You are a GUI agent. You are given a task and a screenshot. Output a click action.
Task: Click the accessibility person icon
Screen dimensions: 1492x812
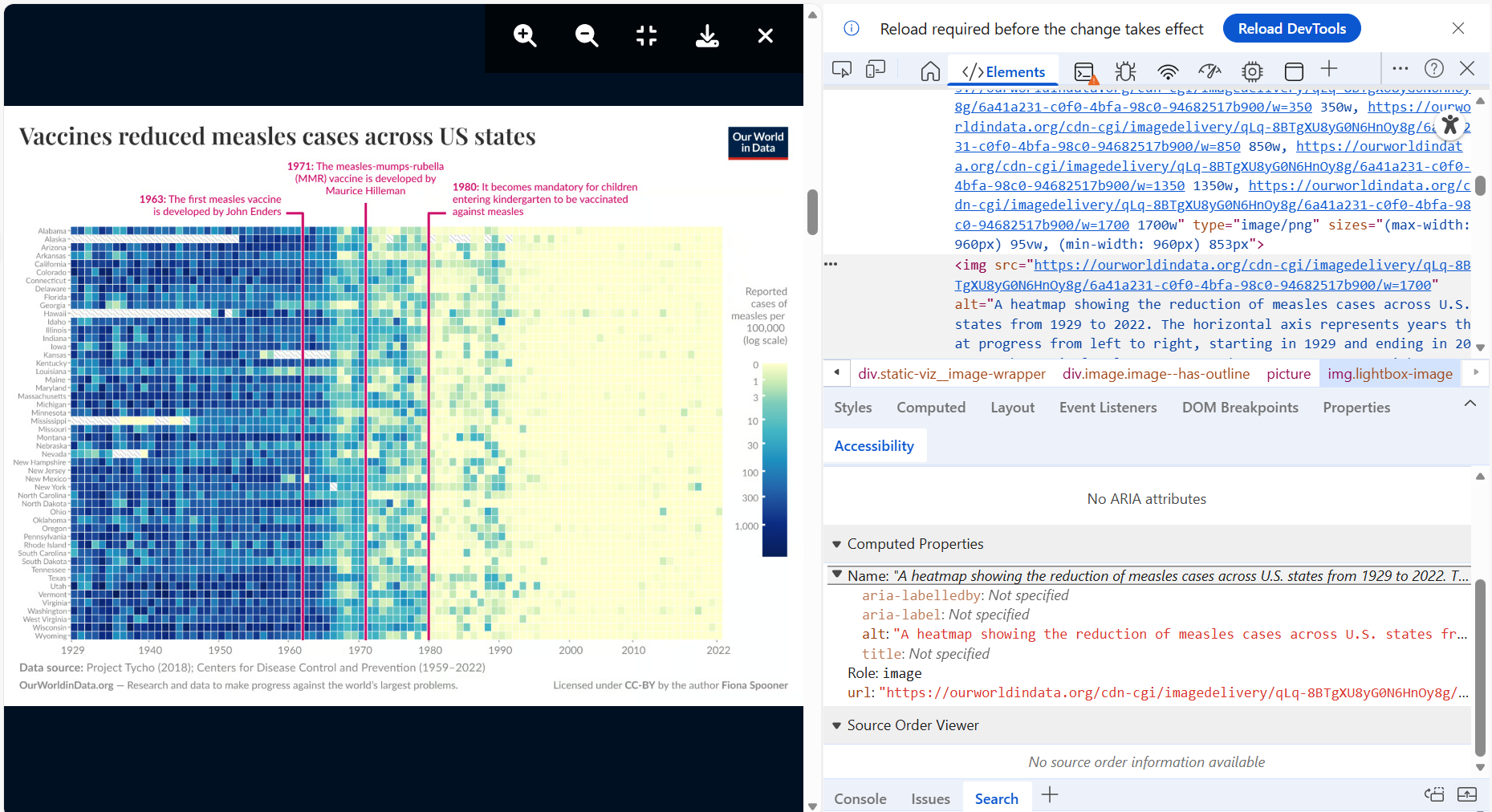pyautogui.click(x=1450, y=124)
